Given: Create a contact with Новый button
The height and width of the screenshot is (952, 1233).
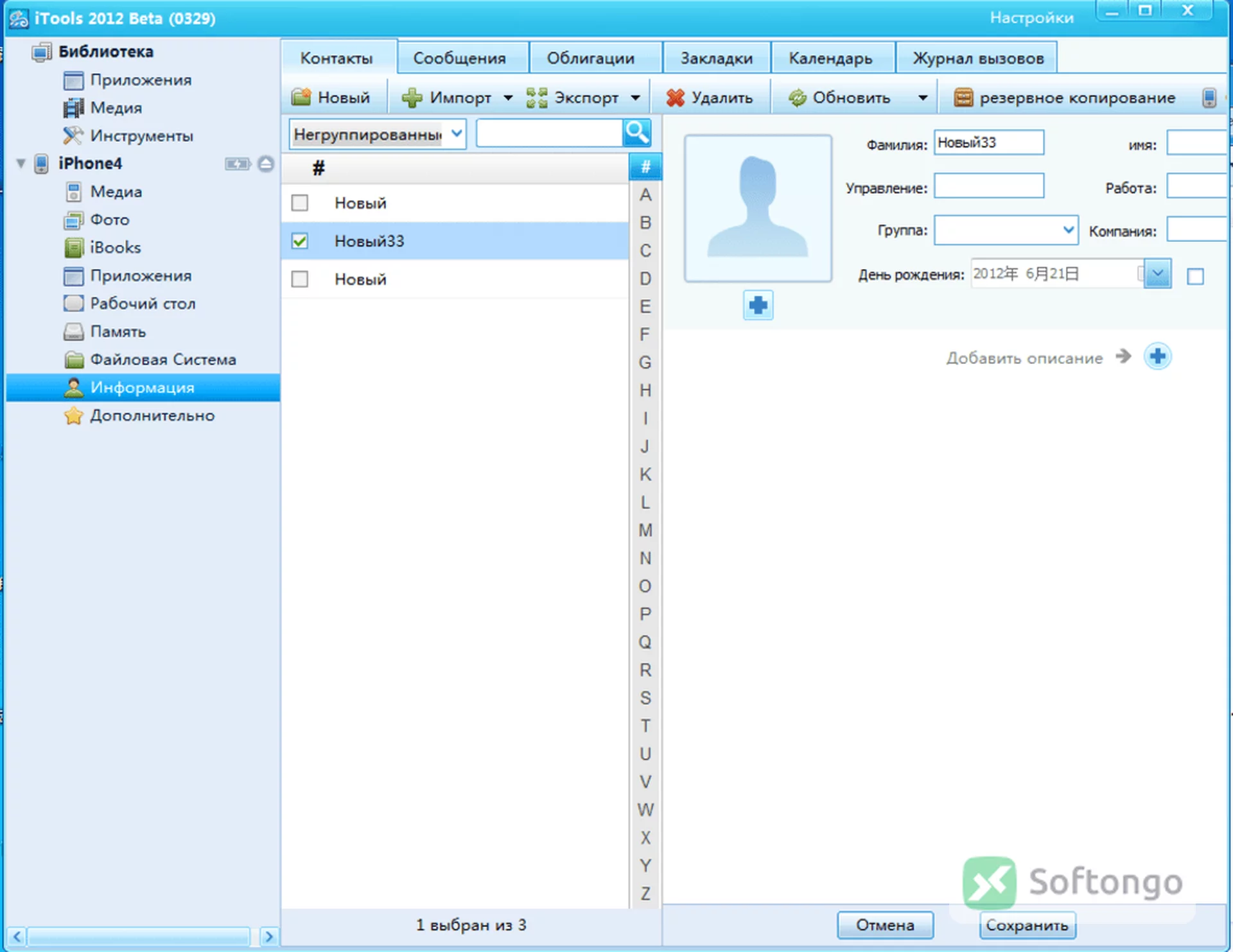Looking at the screenshot, I should pos(331,98).
